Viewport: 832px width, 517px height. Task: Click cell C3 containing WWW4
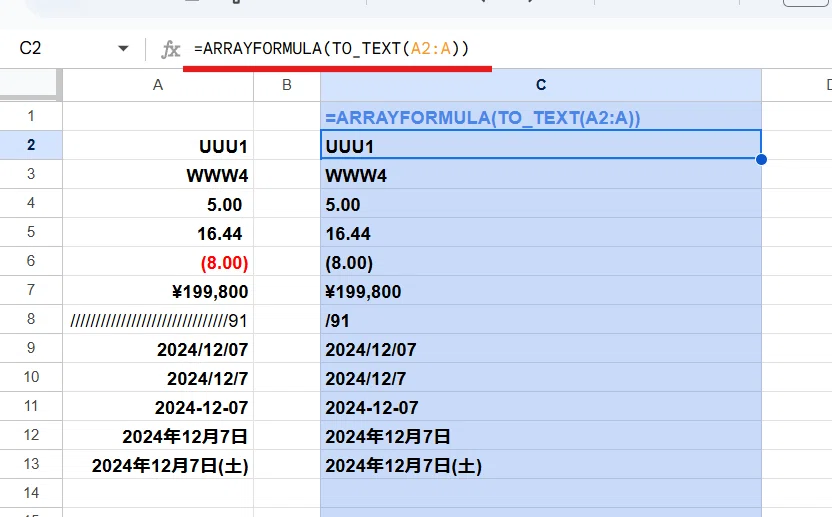[541, 174]
